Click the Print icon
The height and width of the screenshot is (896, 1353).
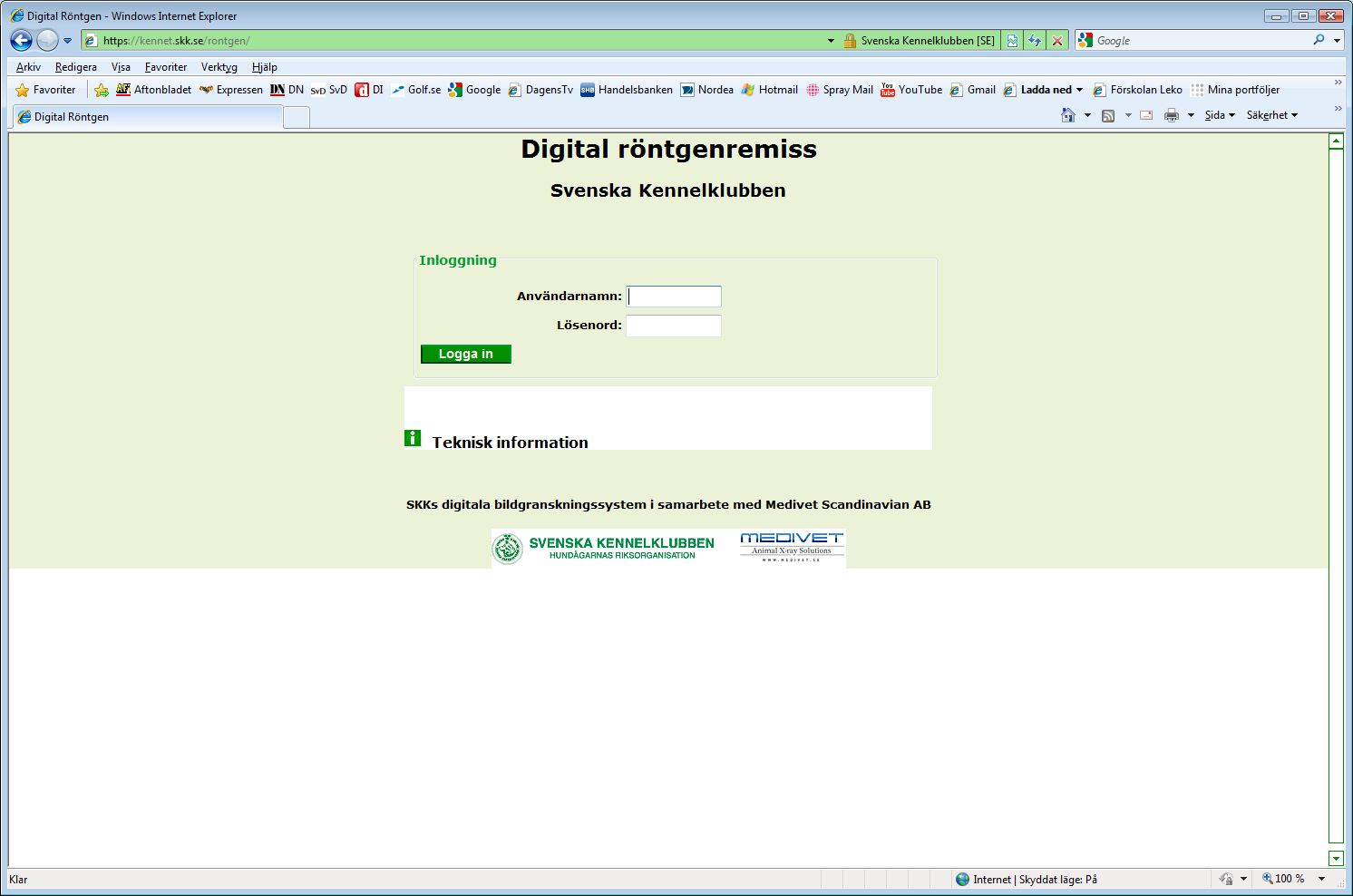[x=1172, y=115]
